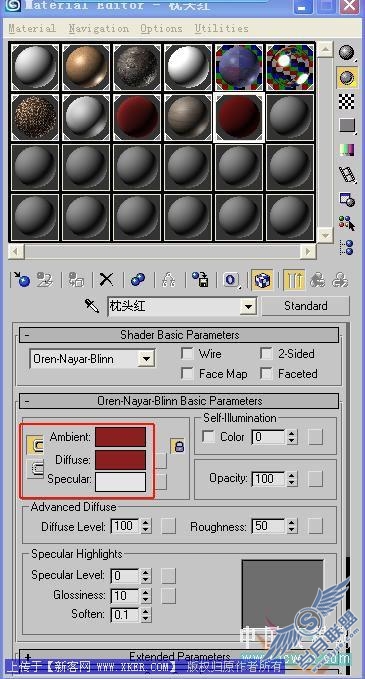Click the eyedropper pick material icon
Screen dimensions: 365x679
[92, 306]
